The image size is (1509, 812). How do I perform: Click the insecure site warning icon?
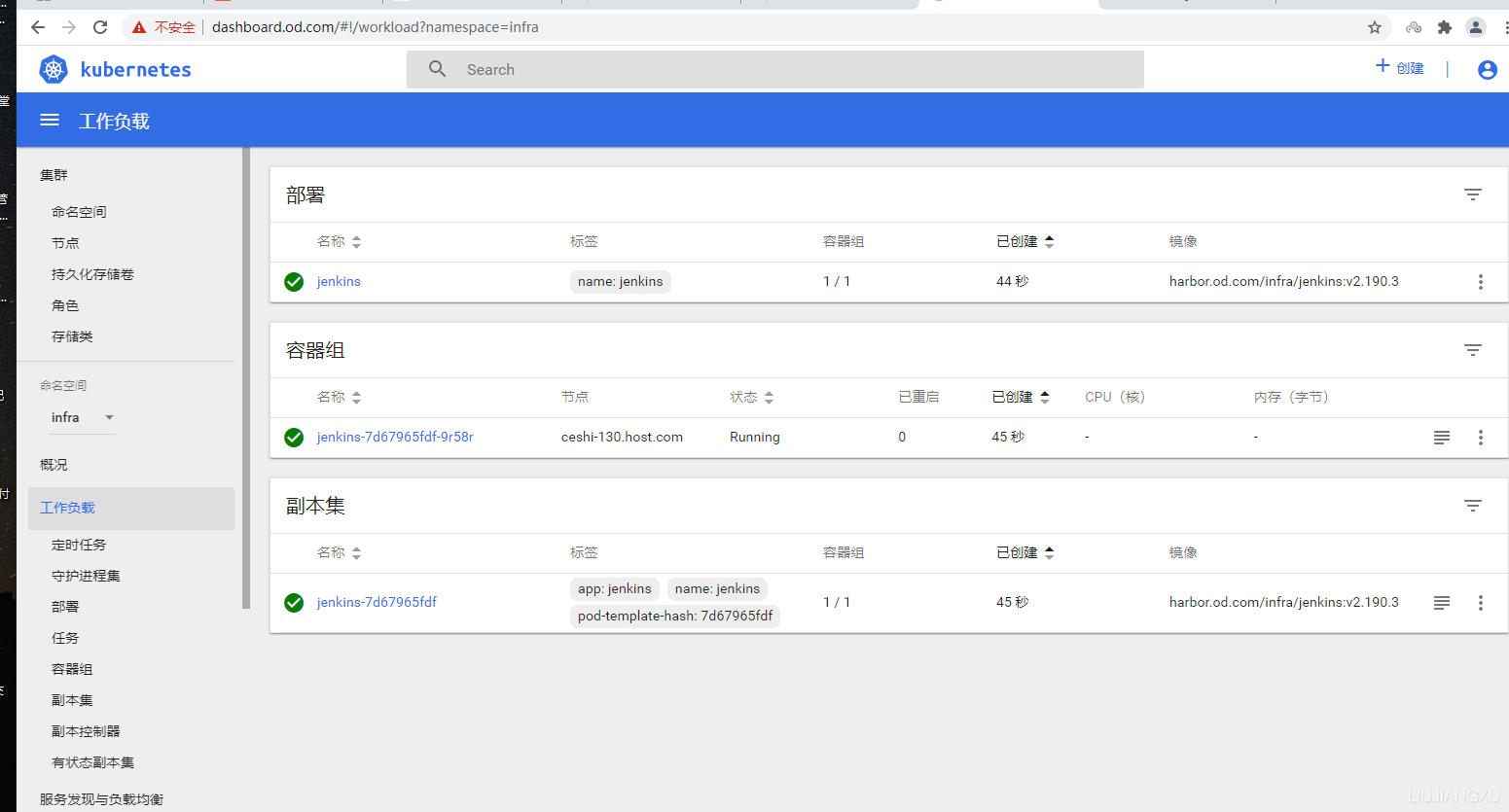[x=139, y=27]
